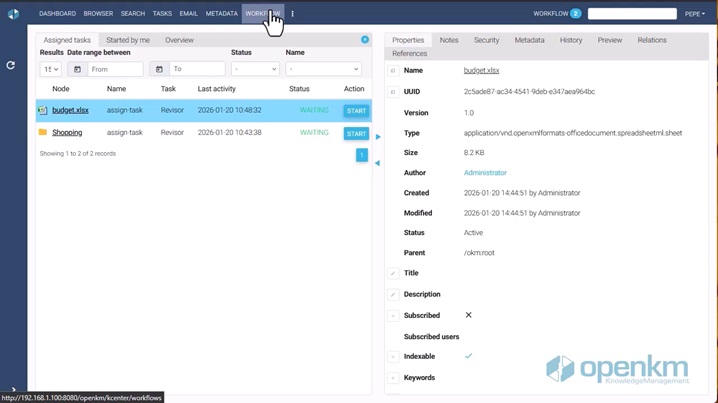Image resolution: width=718 pixels, height=403 pixels.
Task: Click the icon button beside Keywords
Action: [393, 378]
